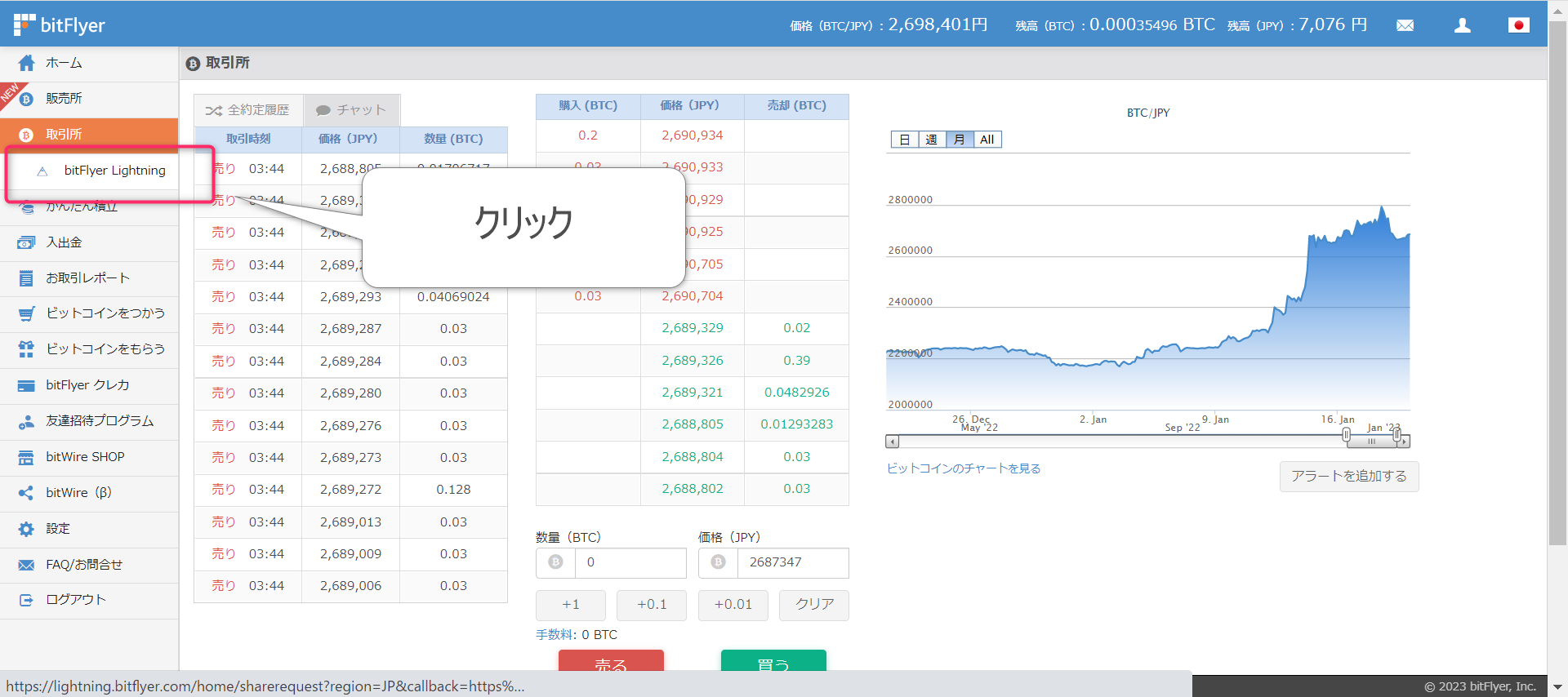Click the shuffle icon on 全約定履歴 tab
This screenshot has width=1568, height=697.
pyautogui.click(x=214, y=110)
